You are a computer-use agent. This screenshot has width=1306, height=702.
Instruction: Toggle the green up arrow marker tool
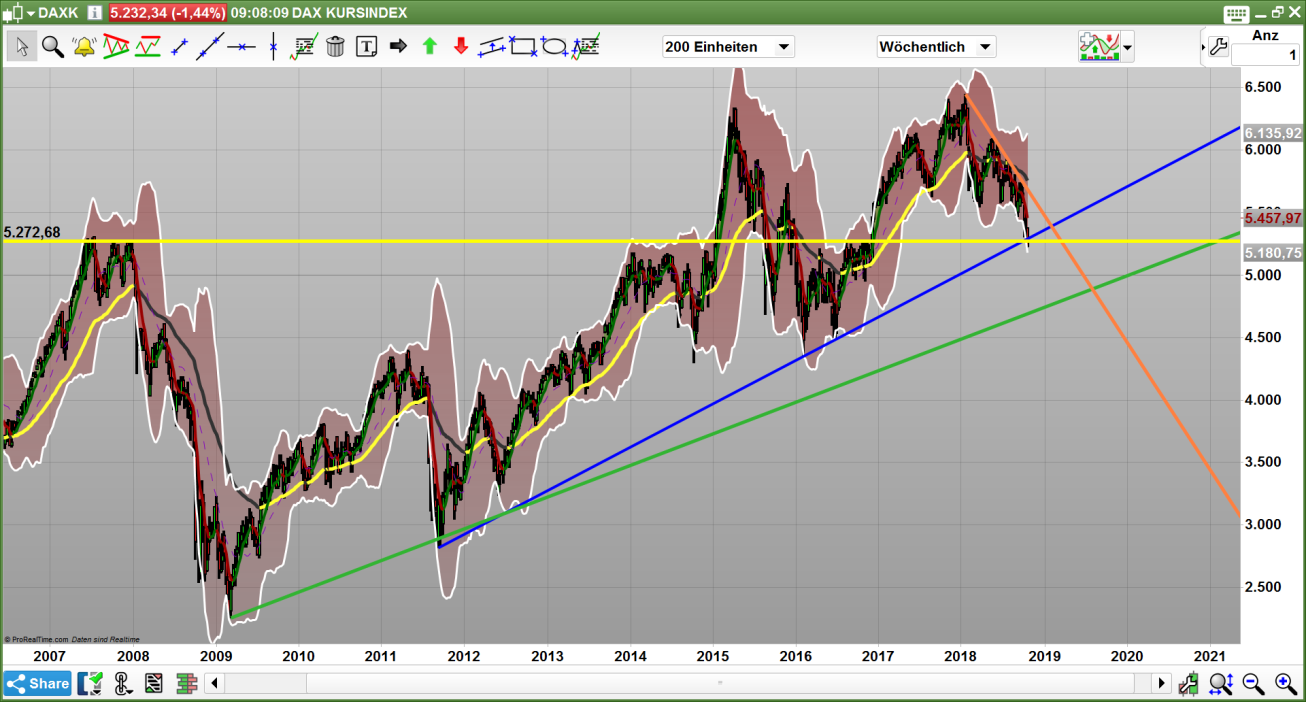[x=428, y=46]
